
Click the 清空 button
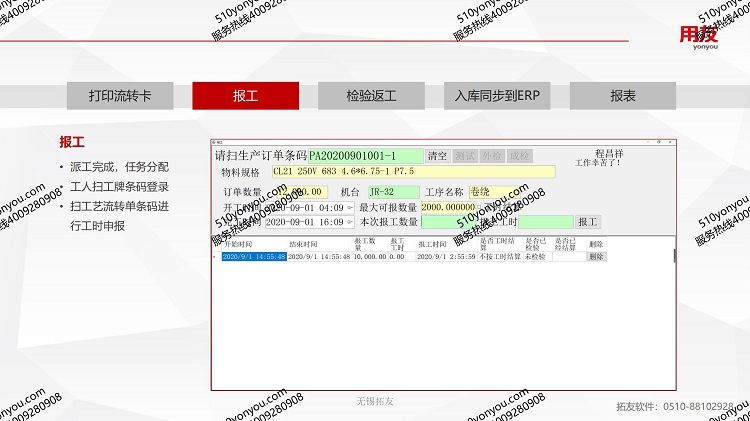[438, 156]
